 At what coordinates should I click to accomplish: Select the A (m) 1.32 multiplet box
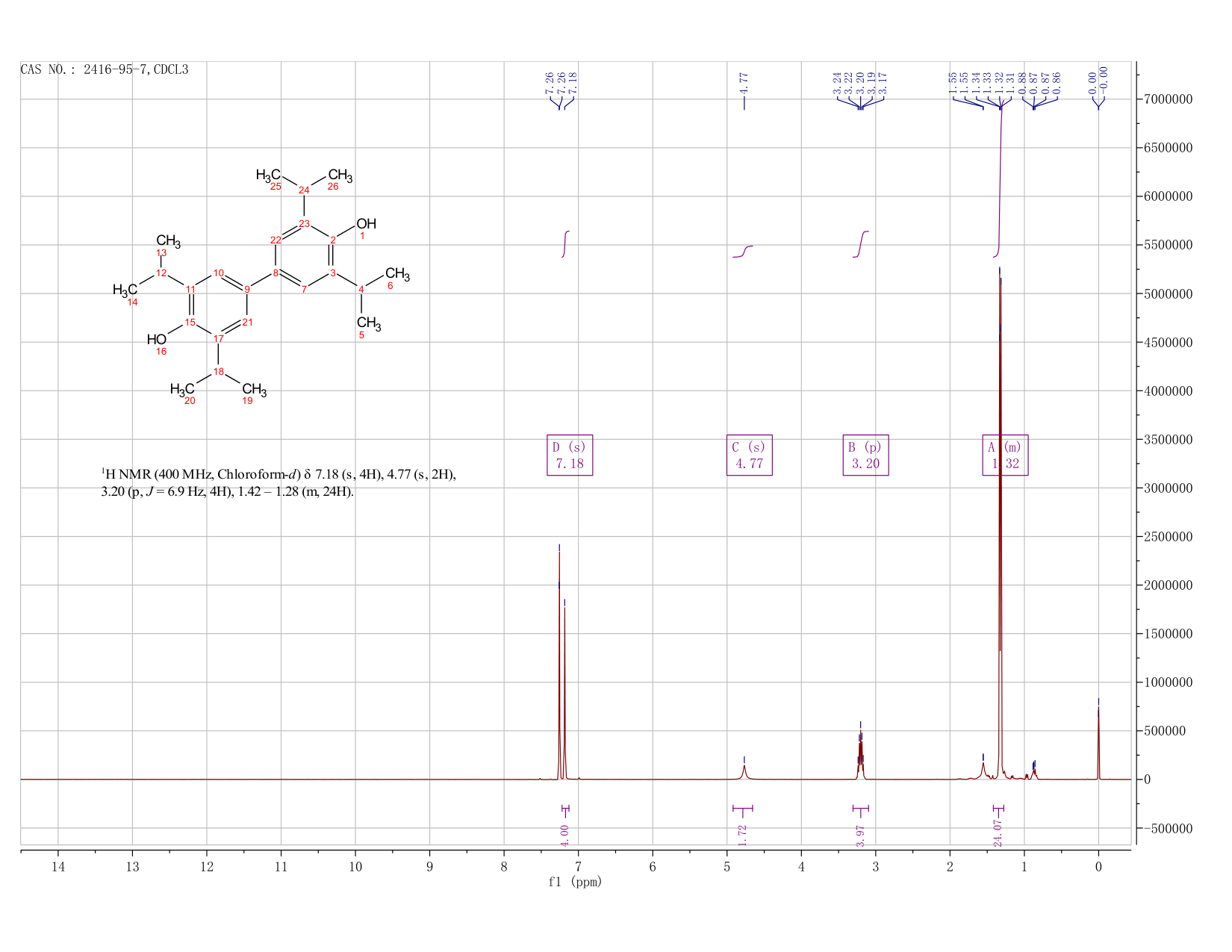(1004, 455)
